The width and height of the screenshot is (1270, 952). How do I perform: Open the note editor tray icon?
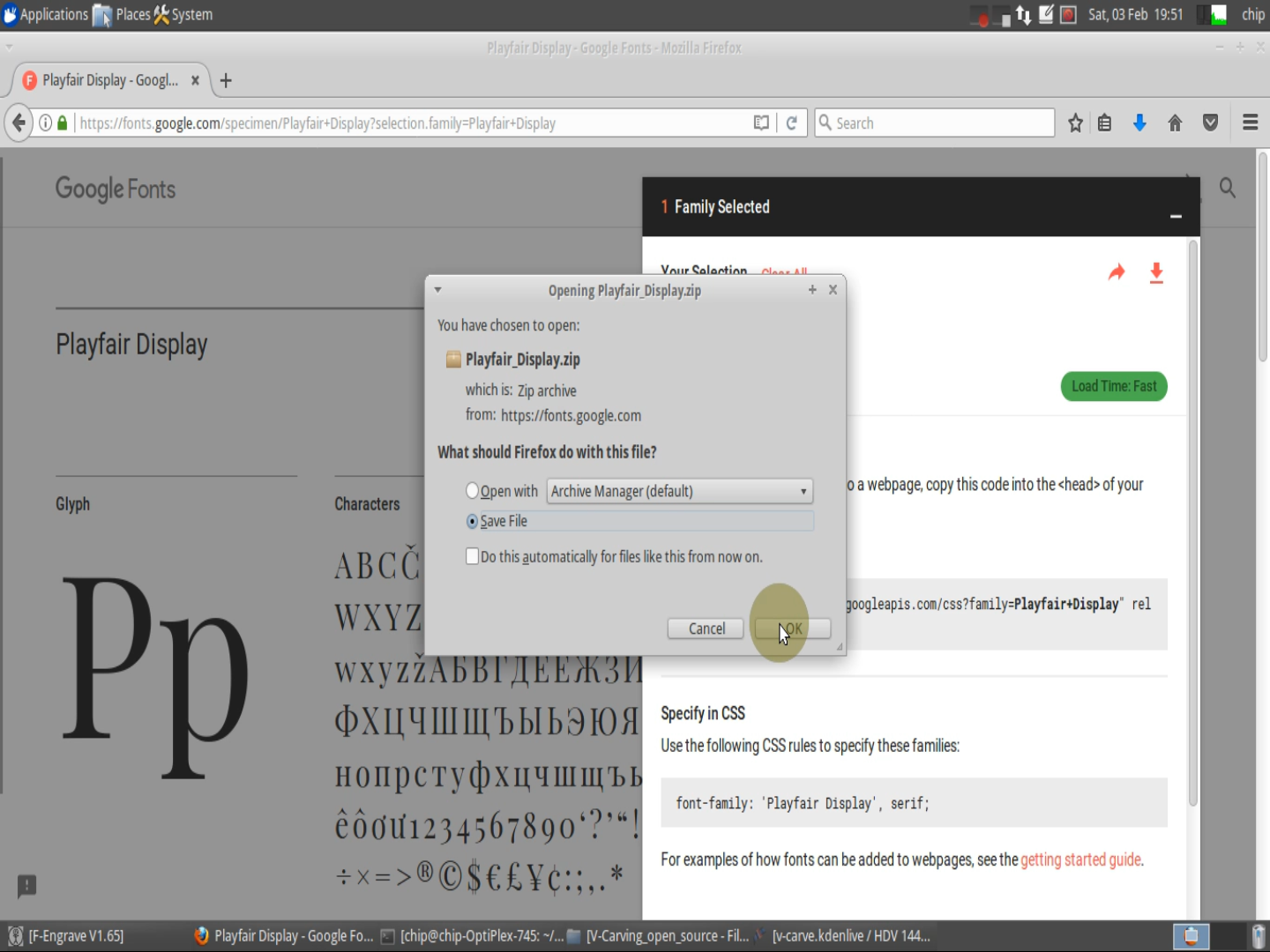[1046, 14]
